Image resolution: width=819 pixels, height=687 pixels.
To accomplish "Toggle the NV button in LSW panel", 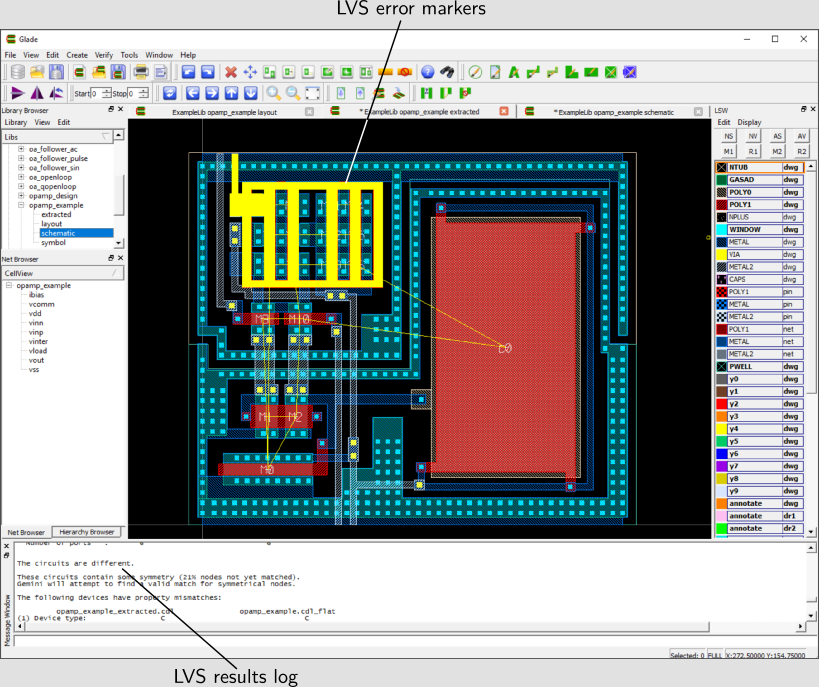I will click(753, 135).
